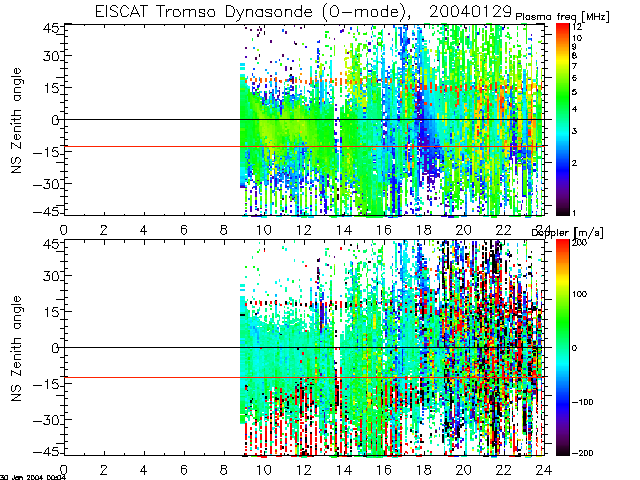Screen dimensions: 640x480
Task: Click the '1' tick on plasma frequency colorbar
Action: [574, 213]
